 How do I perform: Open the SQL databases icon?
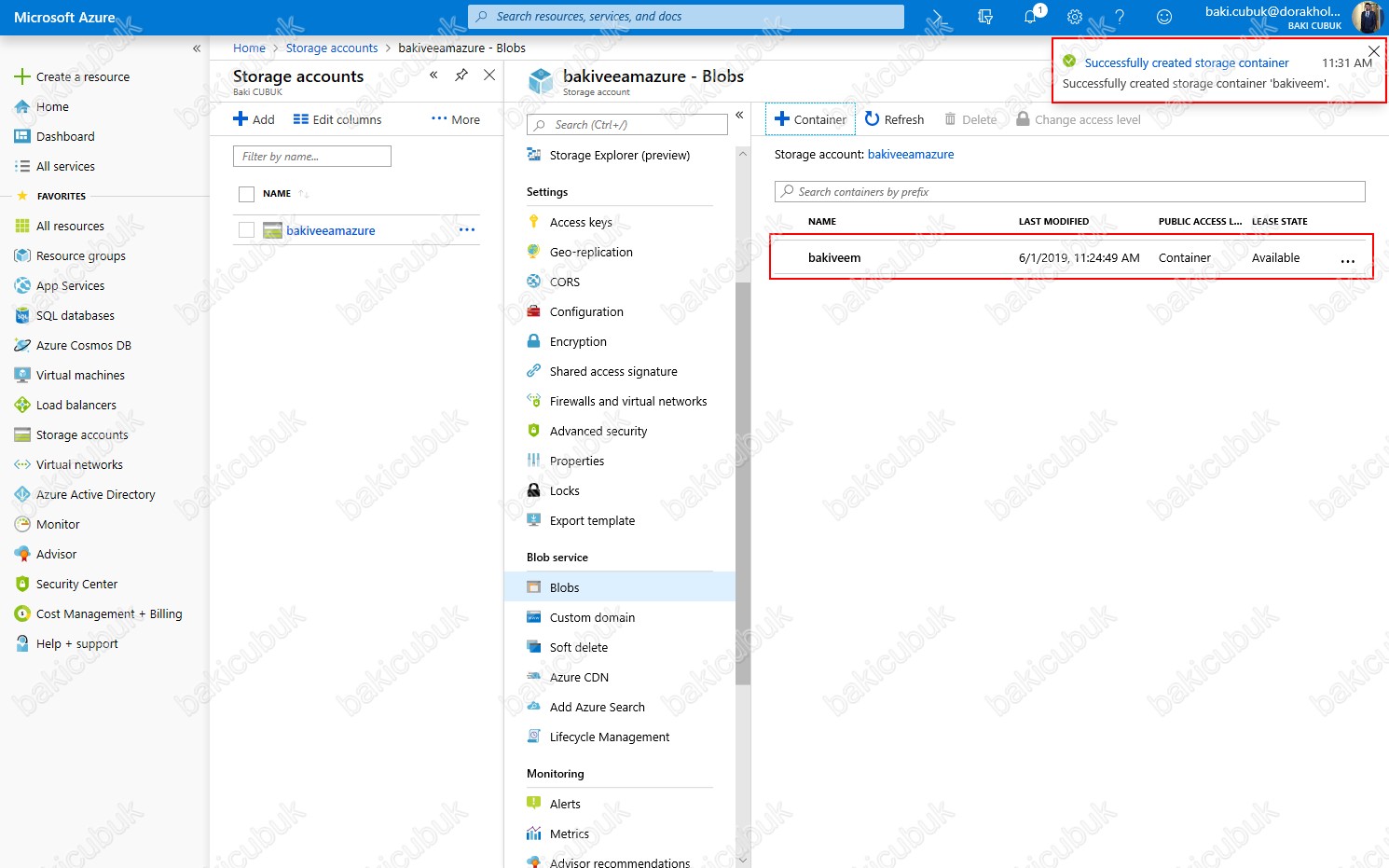pyautogui.click(x=22, y=316)
